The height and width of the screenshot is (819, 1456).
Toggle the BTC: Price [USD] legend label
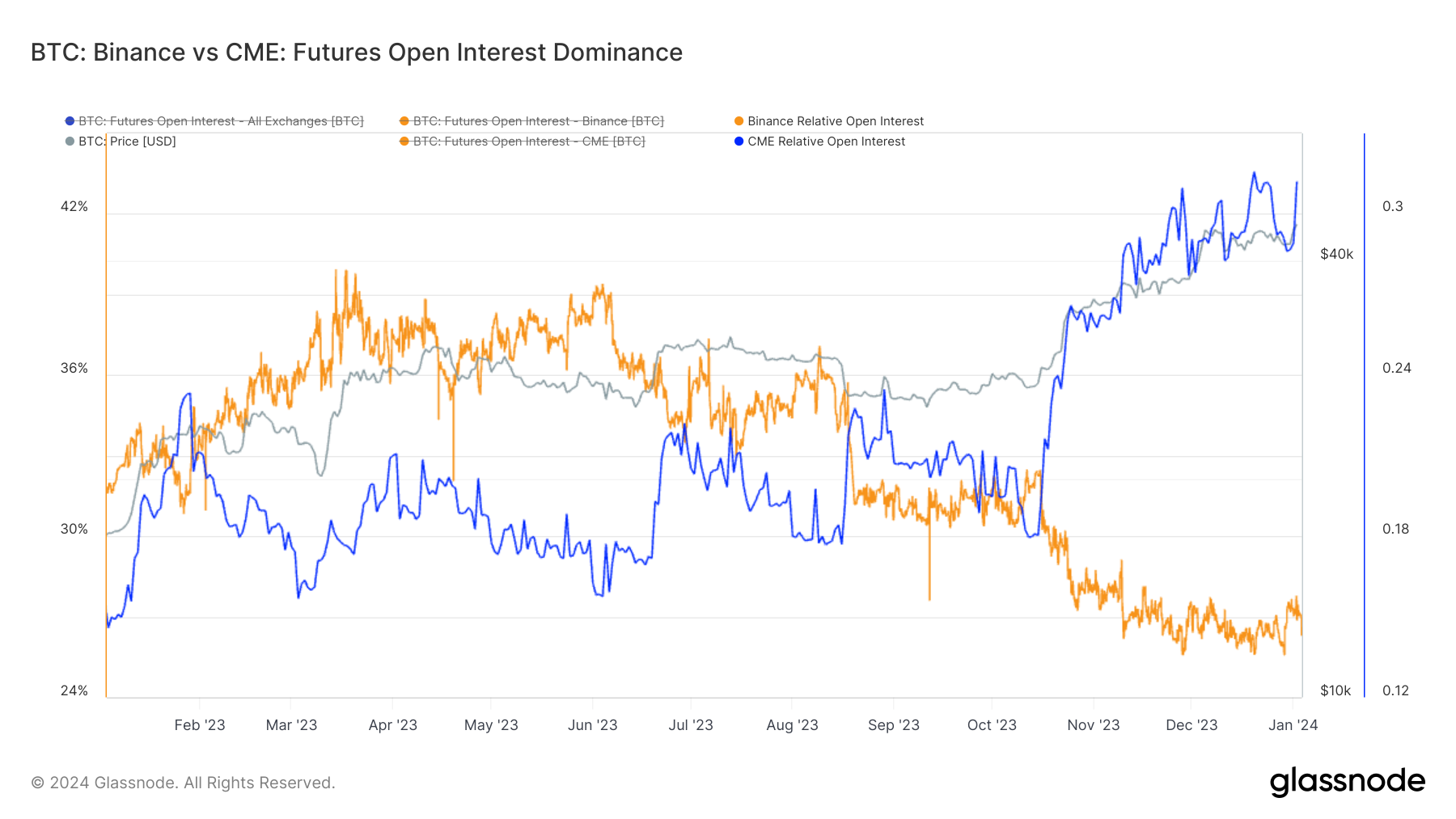coord(127,141)
